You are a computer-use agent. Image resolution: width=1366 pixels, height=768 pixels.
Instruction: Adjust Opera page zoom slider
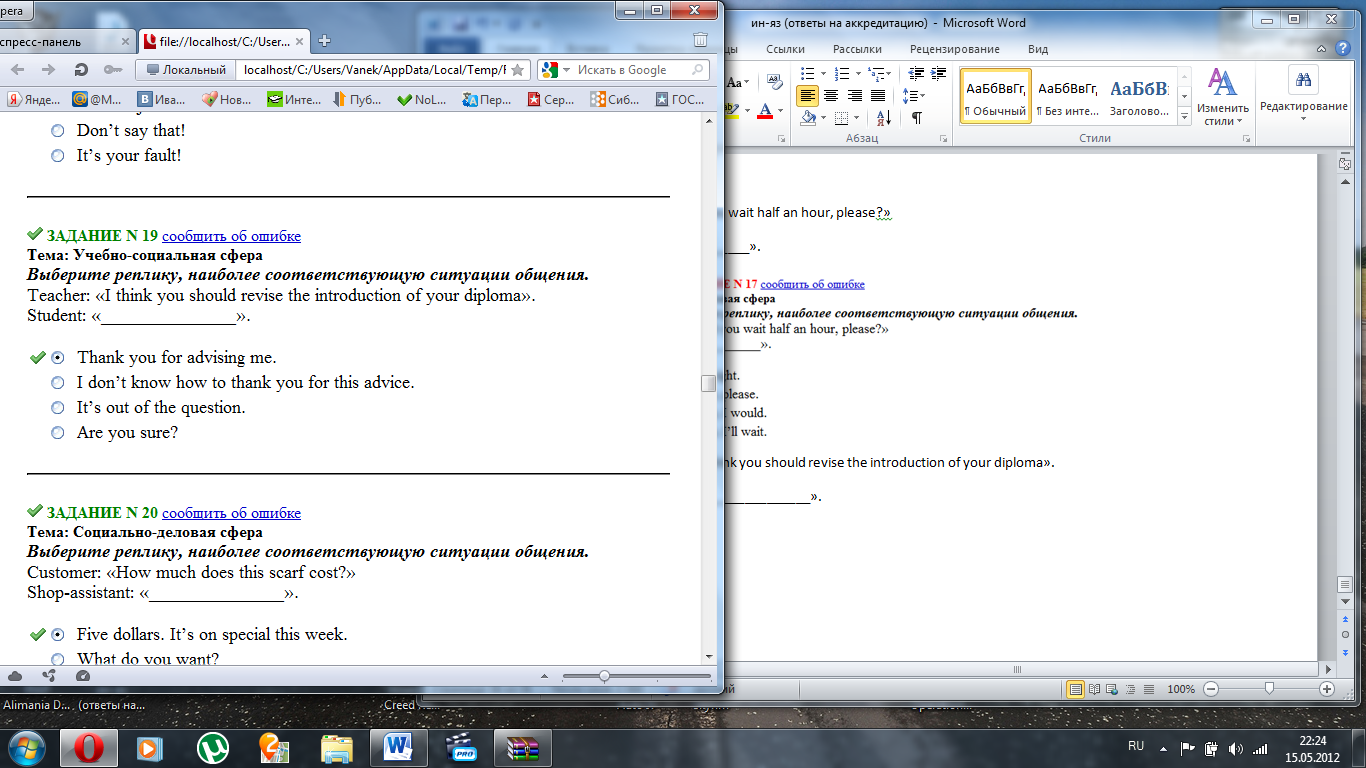(604, 676)
